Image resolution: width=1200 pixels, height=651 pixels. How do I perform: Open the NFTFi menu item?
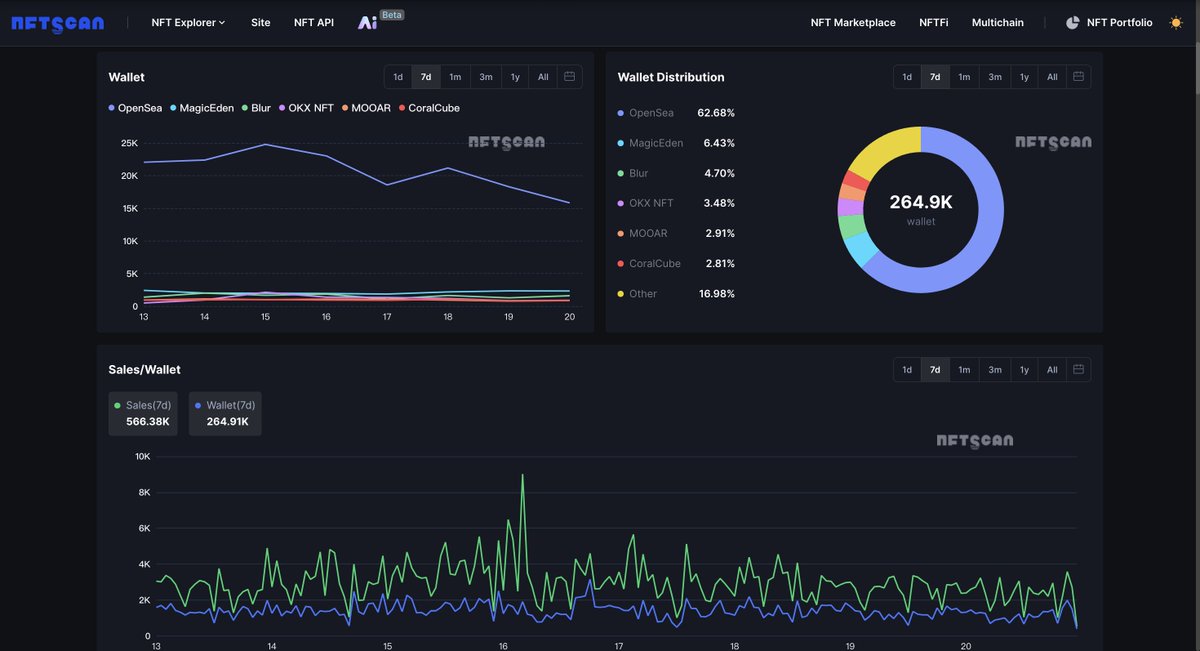click(934, 22)
